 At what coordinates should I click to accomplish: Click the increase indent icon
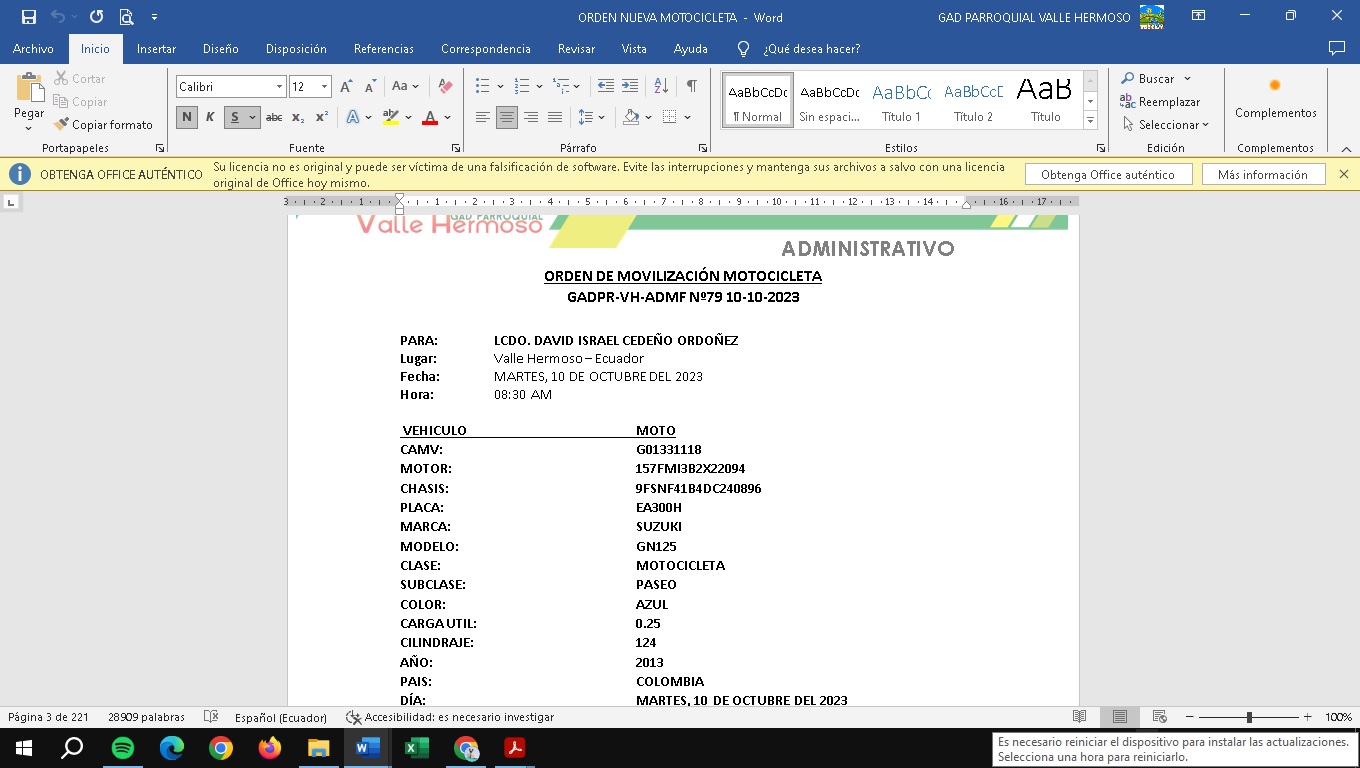point(630,87)
